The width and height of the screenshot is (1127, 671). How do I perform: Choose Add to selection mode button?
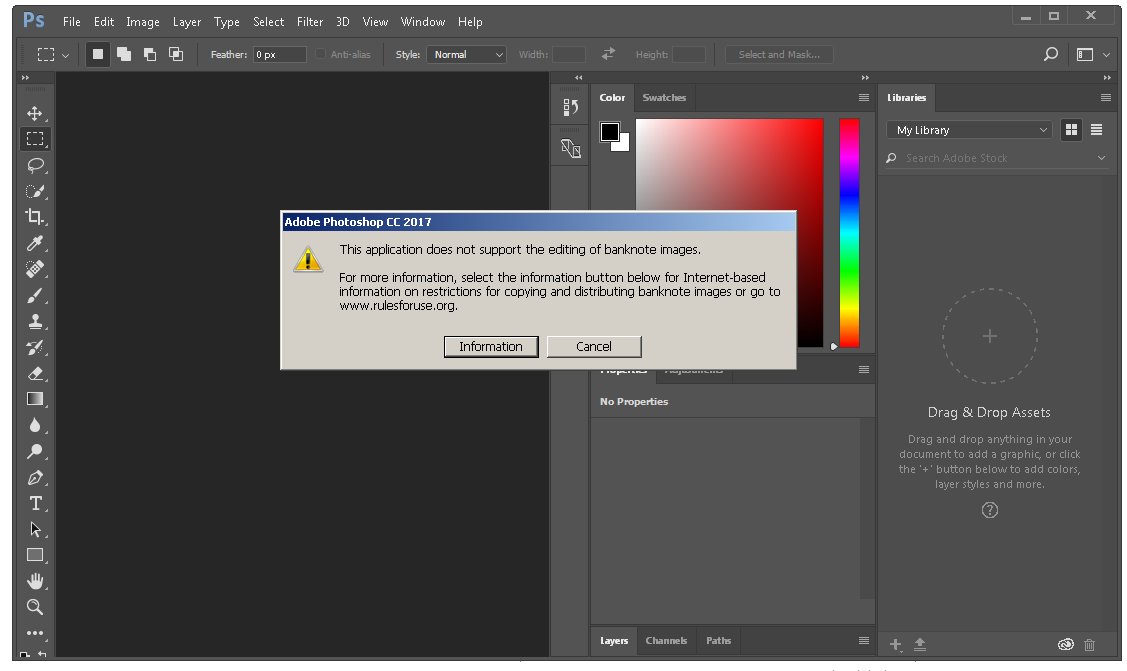coord(124,54)
